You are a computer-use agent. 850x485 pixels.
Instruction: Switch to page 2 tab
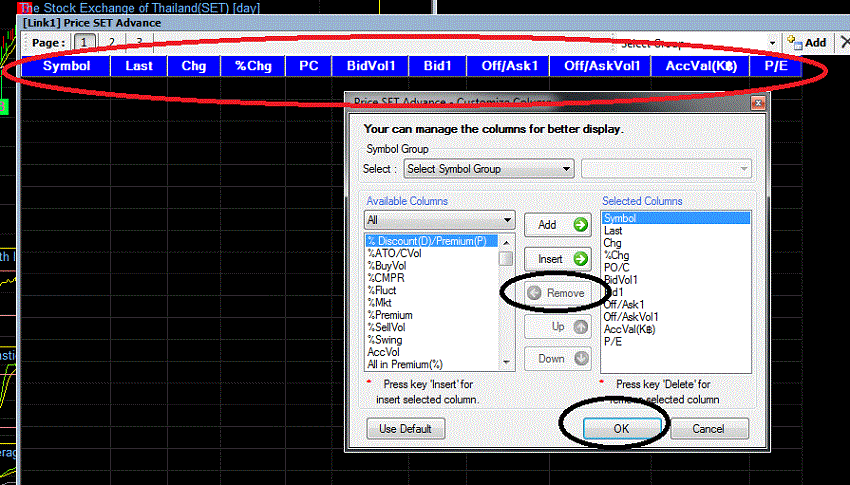coord(112,42)
